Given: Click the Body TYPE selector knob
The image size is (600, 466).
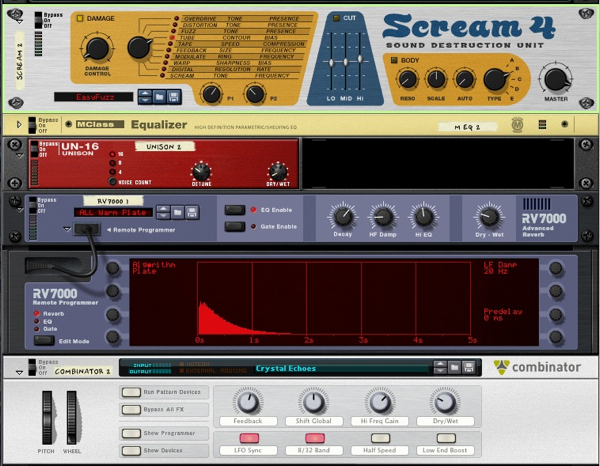Looking at the screenshot, I should click(495, 80).
